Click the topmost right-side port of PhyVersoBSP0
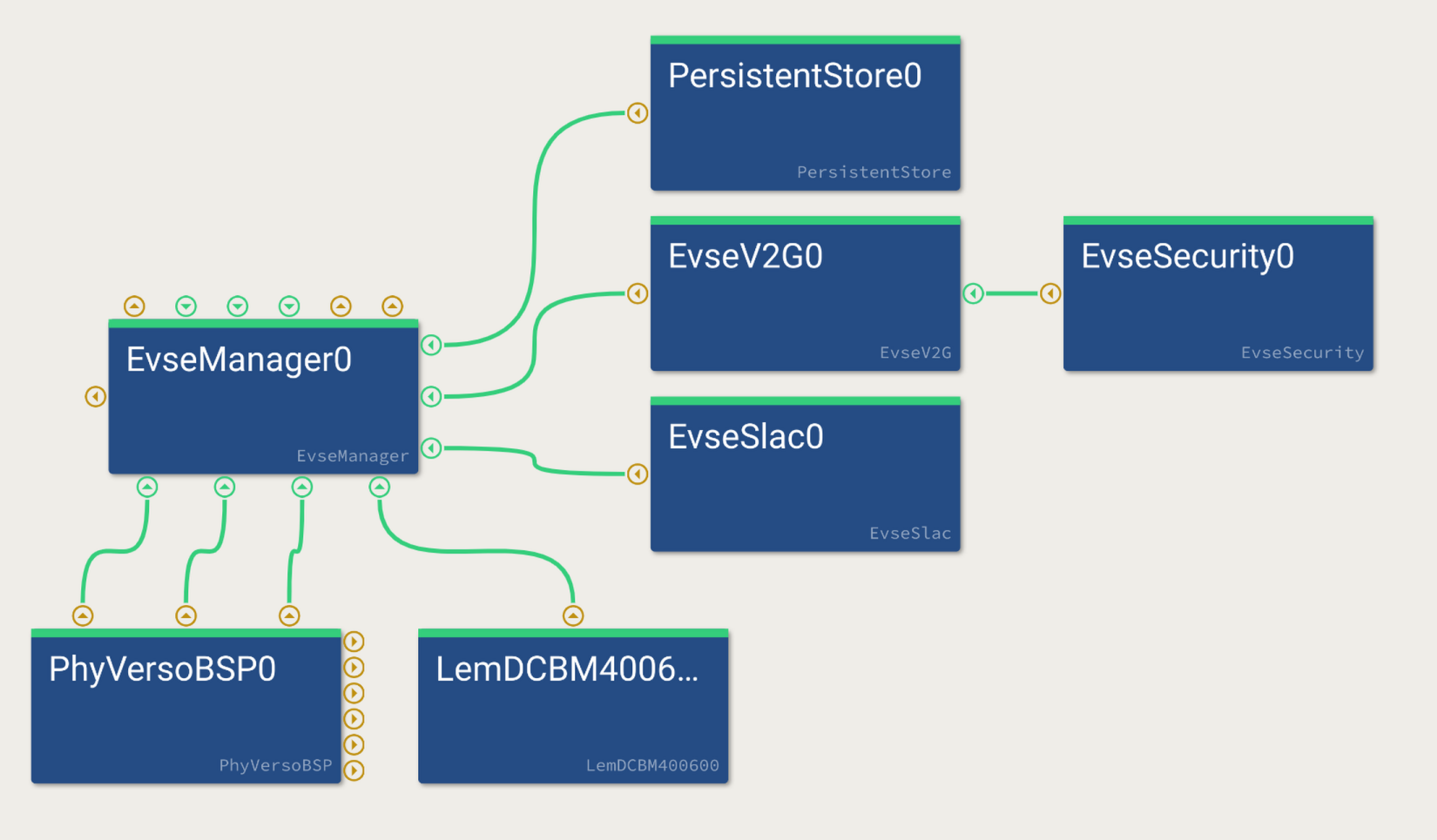Screen dimensions: 1437x840 coord(354,642)
